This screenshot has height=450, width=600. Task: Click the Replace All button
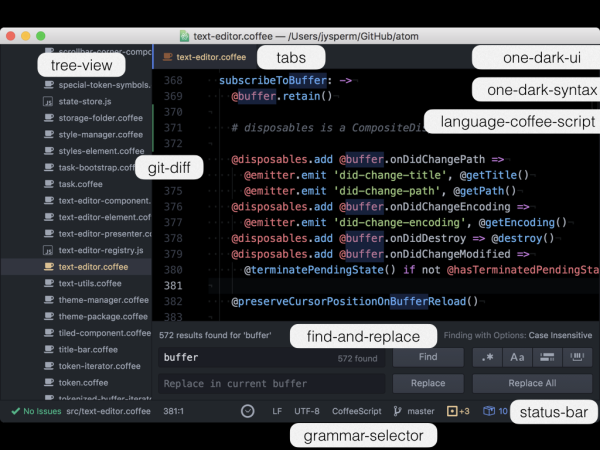[532, 383]
